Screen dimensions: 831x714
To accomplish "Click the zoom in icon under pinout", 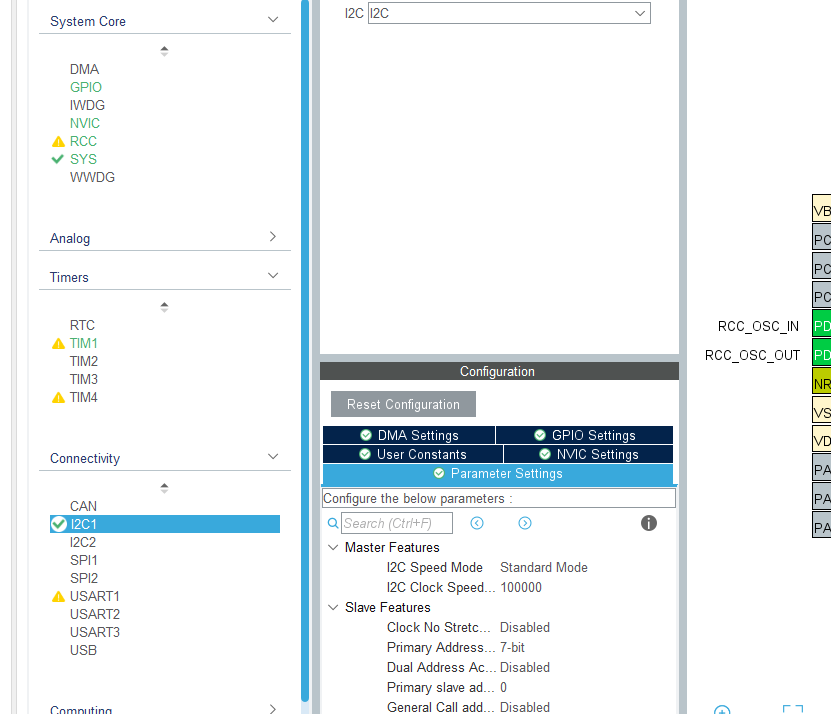I will [722, 710].
